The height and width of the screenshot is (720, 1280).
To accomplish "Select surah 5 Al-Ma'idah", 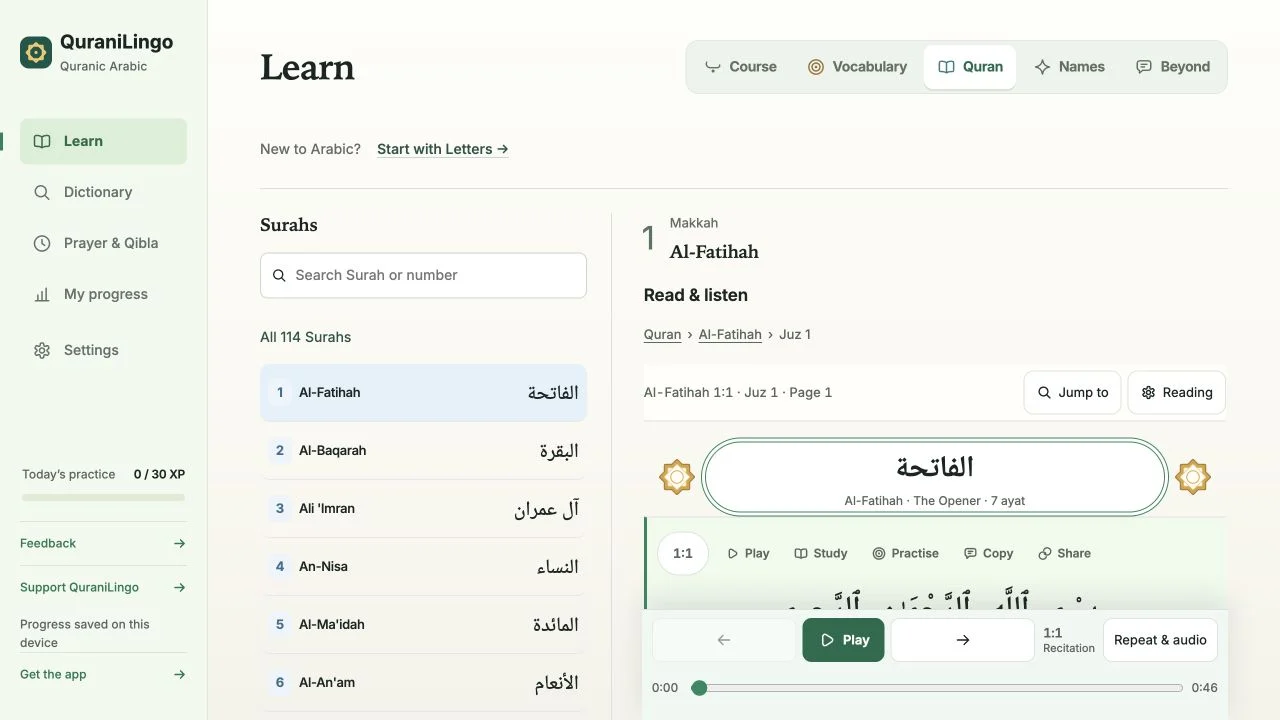I will coord(423,624).
